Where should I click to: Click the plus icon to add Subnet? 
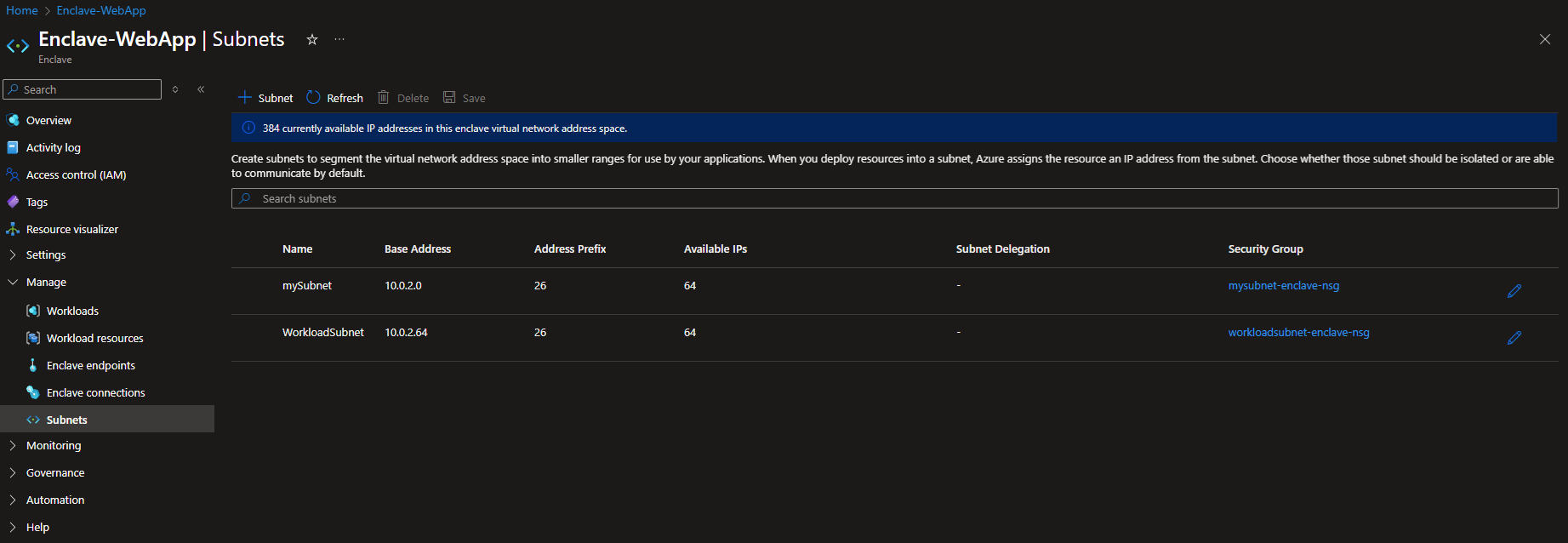tap(245, 97)
